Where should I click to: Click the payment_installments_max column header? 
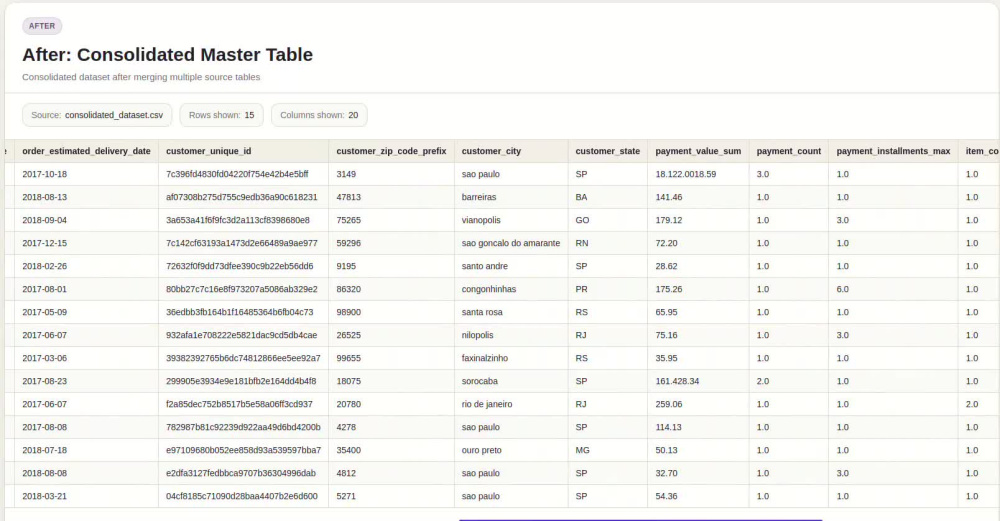point(893,151)
